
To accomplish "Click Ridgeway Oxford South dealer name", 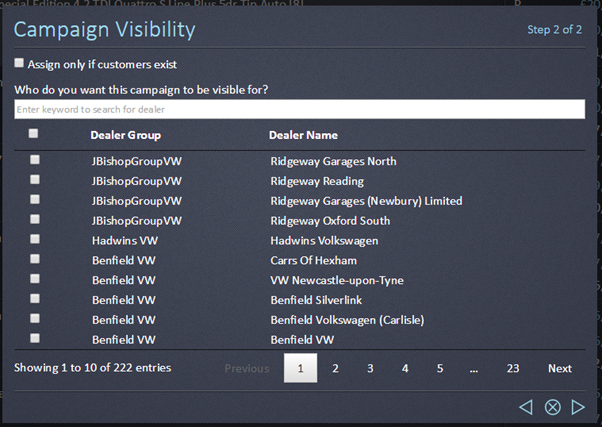I will [330, 221].
